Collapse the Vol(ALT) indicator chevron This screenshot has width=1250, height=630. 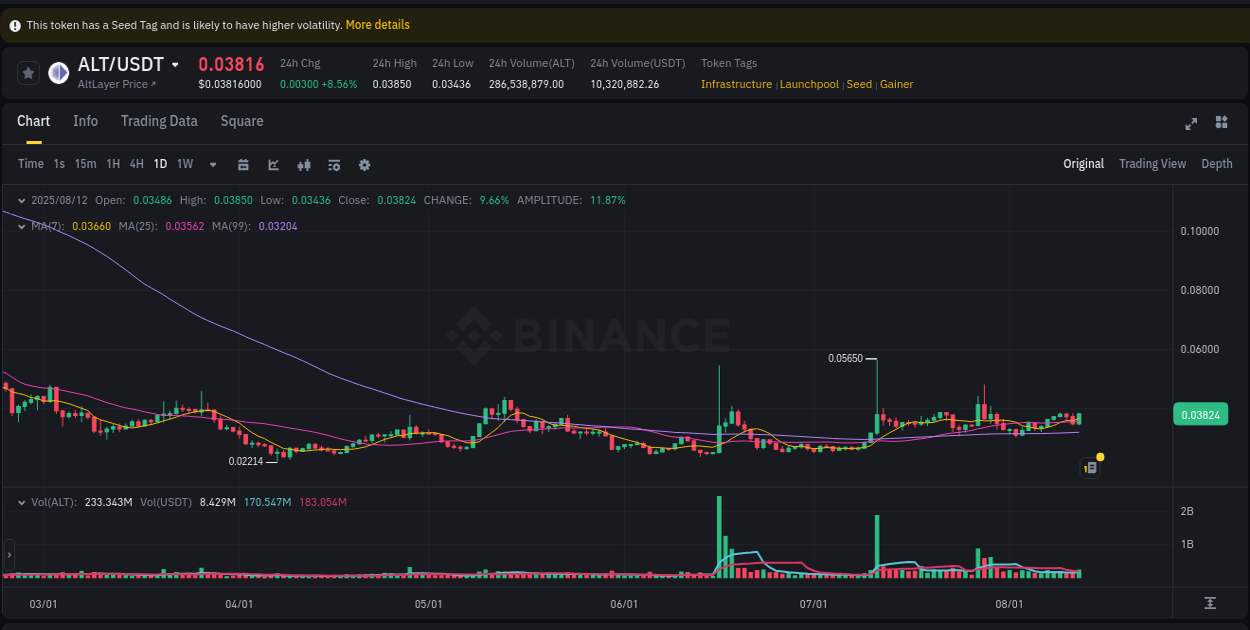click(21, 502)
